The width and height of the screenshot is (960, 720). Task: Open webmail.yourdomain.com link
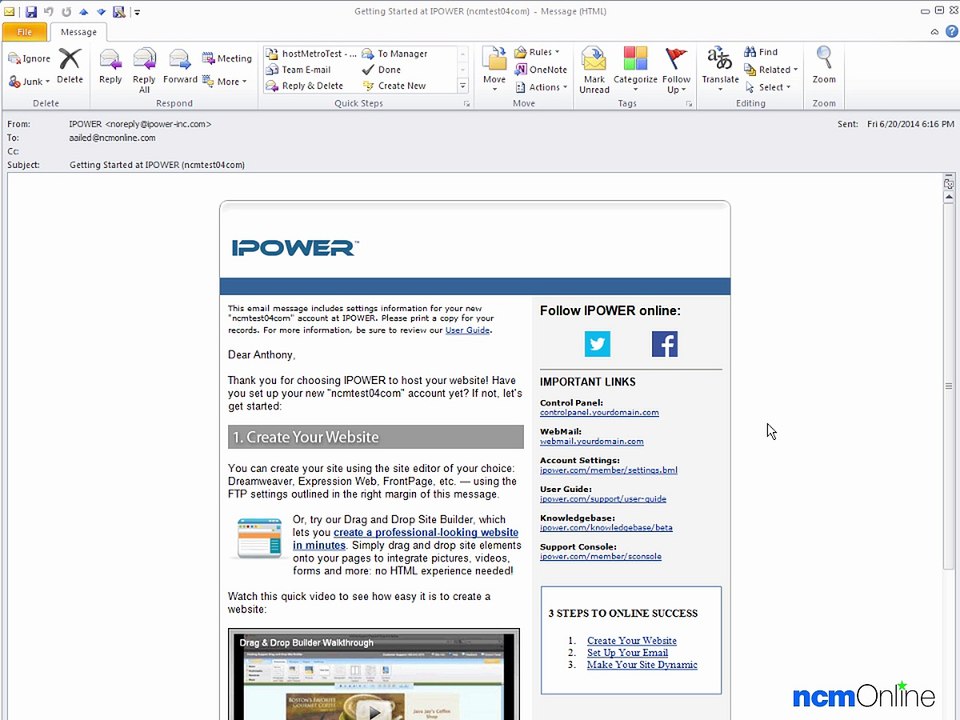pyautogui.click(x=591, y=441)
